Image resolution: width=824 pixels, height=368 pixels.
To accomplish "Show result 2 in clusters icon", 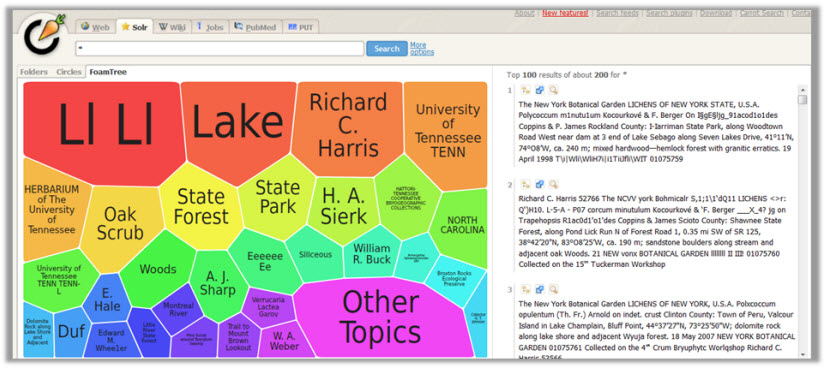I will (x=525, y=185).
